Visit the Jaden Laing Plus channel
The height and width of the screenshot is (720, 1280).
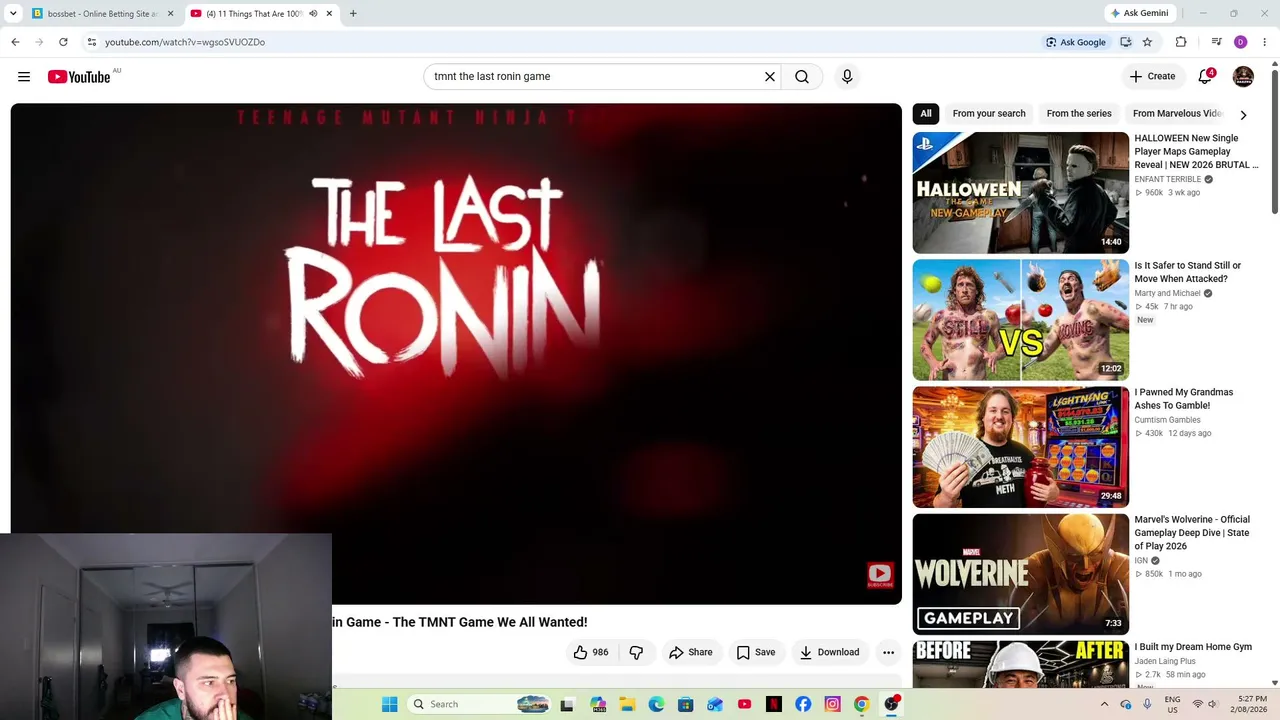pyautogui.click(x=1165, y=661)
